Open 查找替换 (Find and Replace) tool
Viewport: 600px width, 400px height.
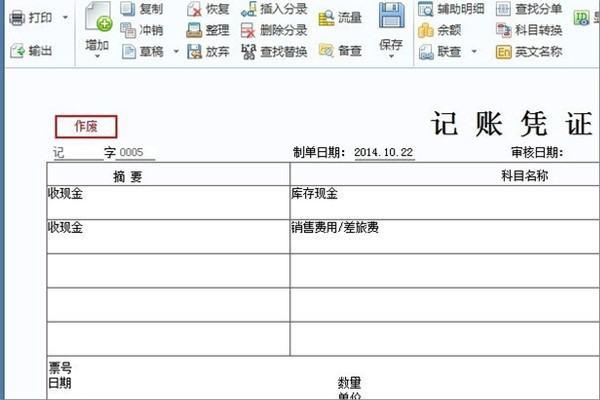248,51
